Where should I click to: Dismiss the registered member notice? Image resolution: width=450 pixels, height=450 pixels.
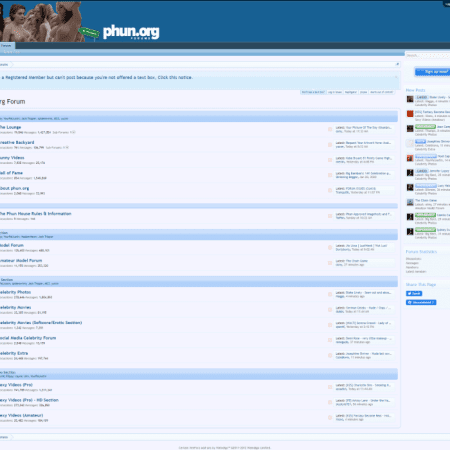click(396, 77)
